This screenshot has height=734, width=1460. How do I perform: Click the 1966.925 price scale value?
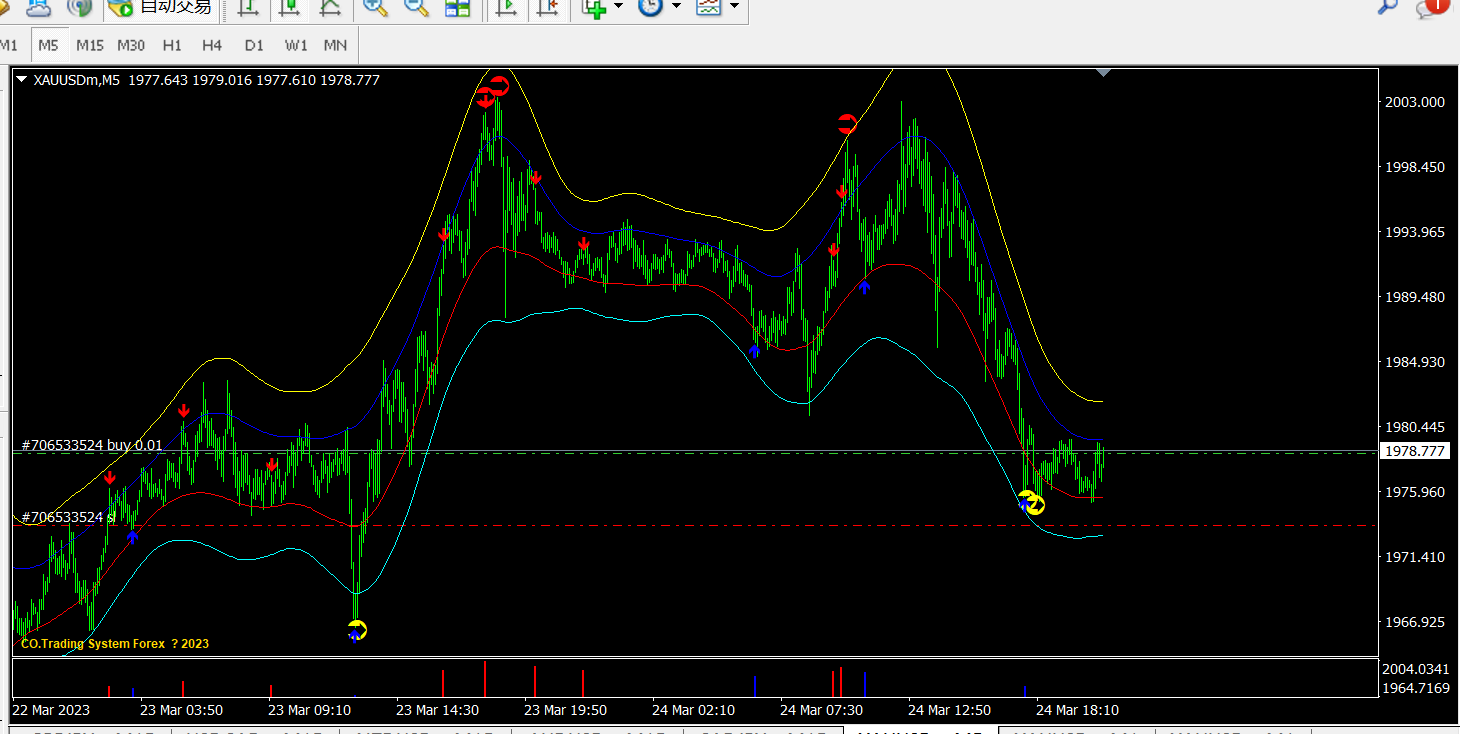[x=1414, y=622]
